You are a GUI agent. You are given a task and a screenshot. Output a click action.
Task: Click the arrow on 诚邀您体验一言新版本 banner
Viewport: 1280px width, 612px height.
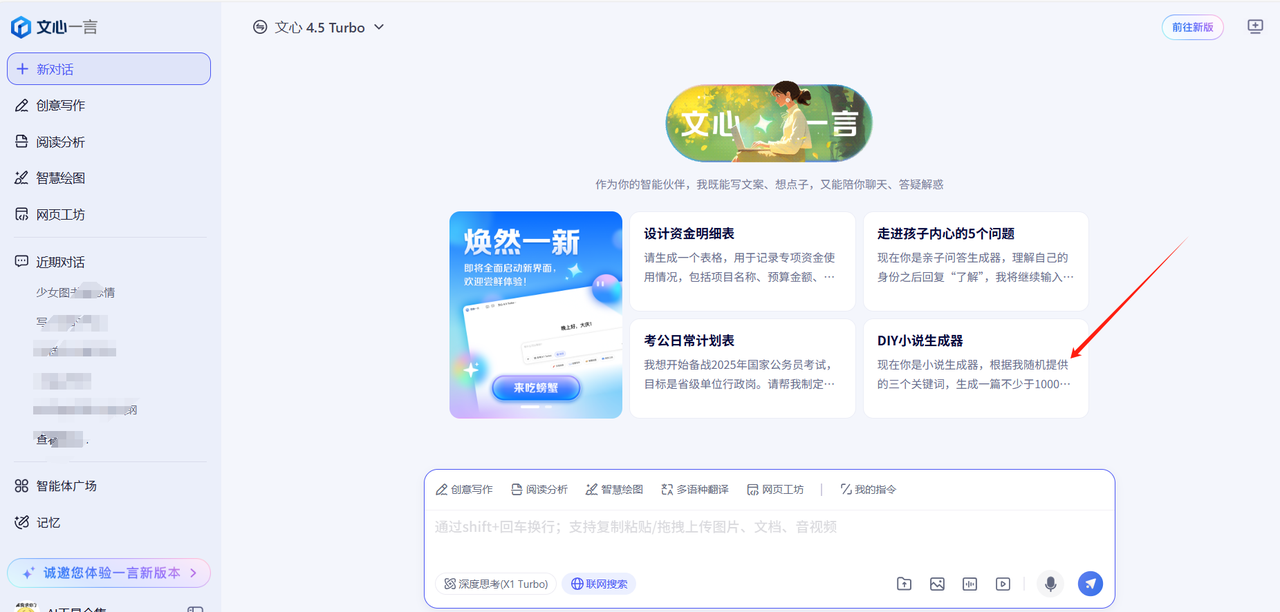tap(194, 573)
